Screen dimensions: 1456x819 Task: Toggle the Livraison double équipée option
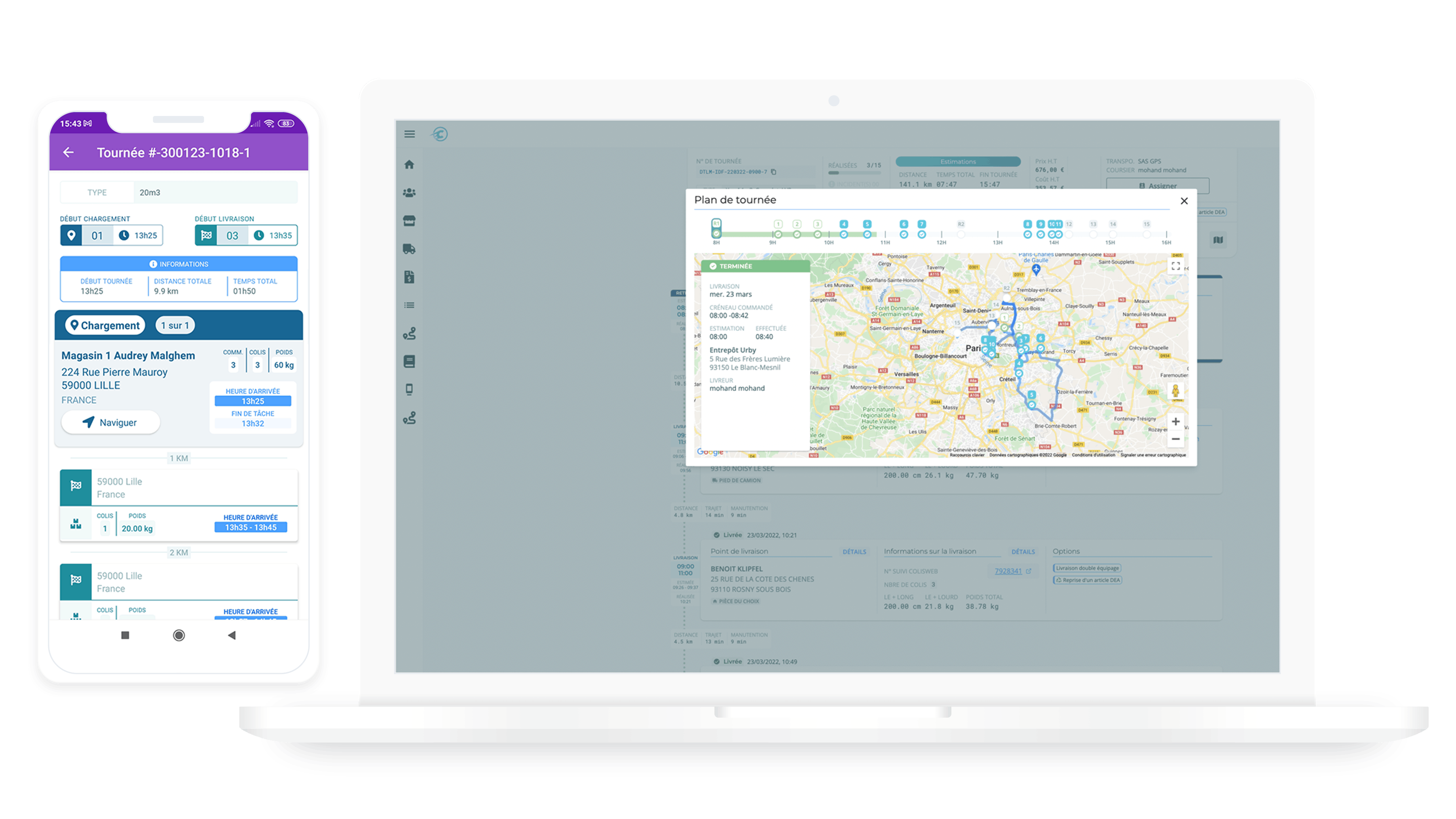(1086, 568)
